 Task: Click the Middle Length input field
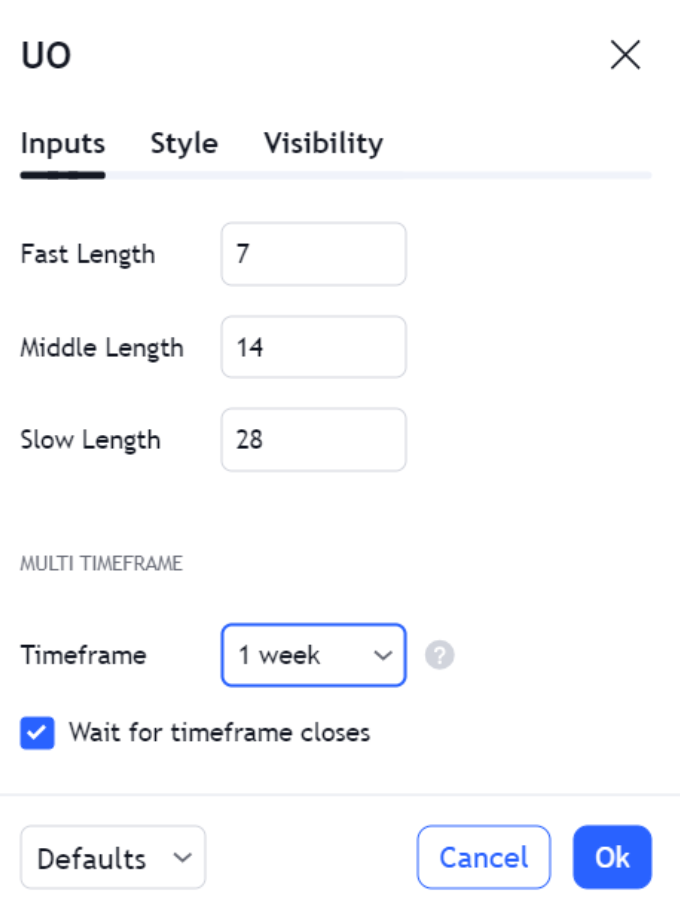313,348
